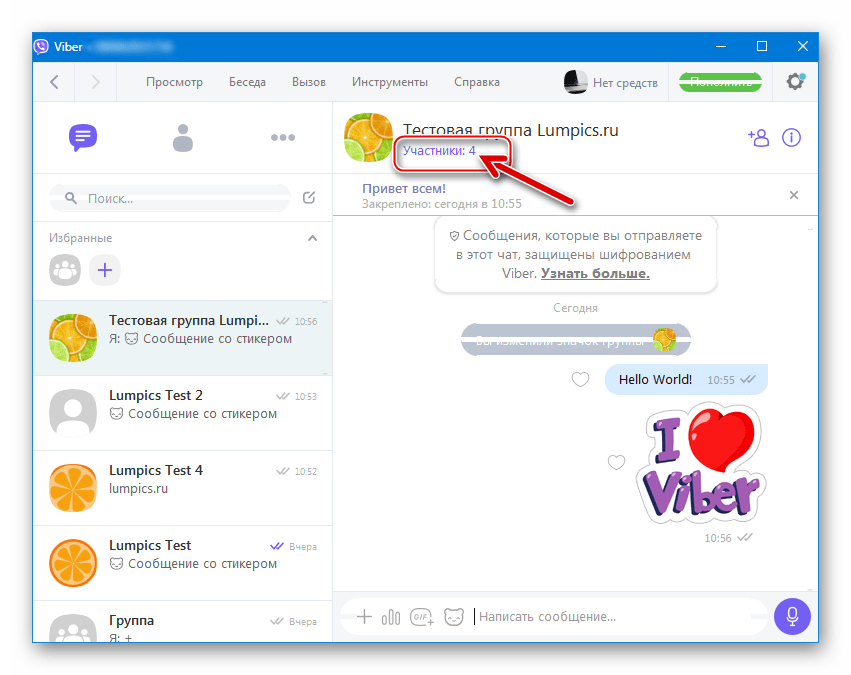This screenshot has width=851, height=675.
Task: Open the Вызов menu
Action: pos(309,82)
